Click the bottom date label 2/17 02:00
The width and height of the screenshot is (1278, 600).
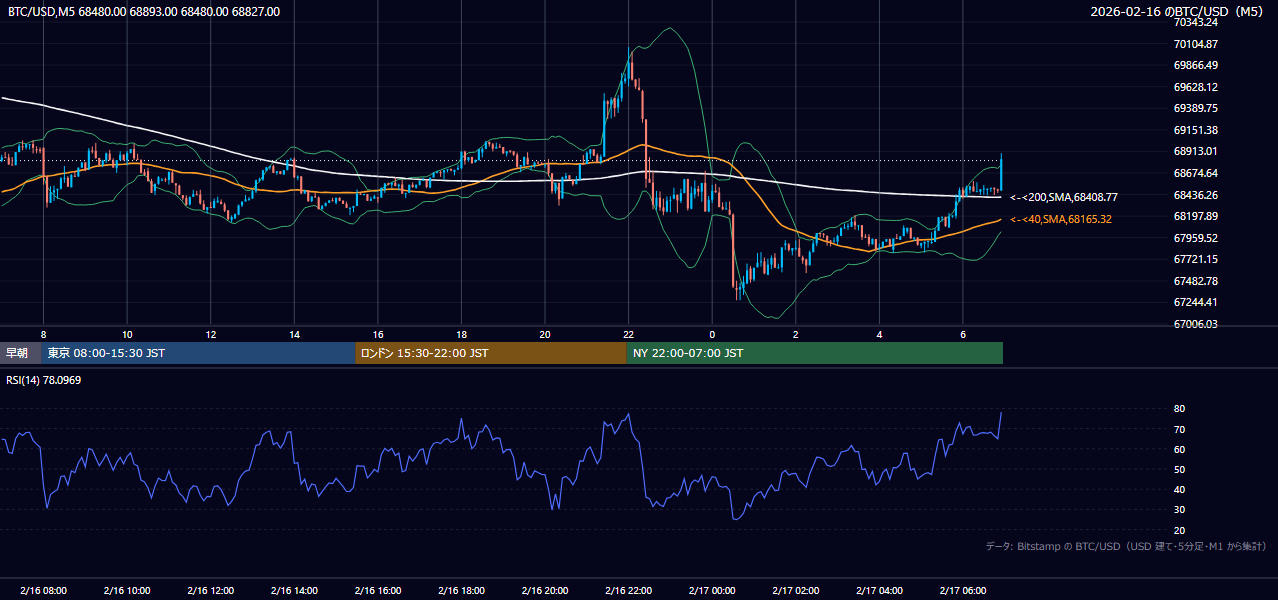[796, 590]
